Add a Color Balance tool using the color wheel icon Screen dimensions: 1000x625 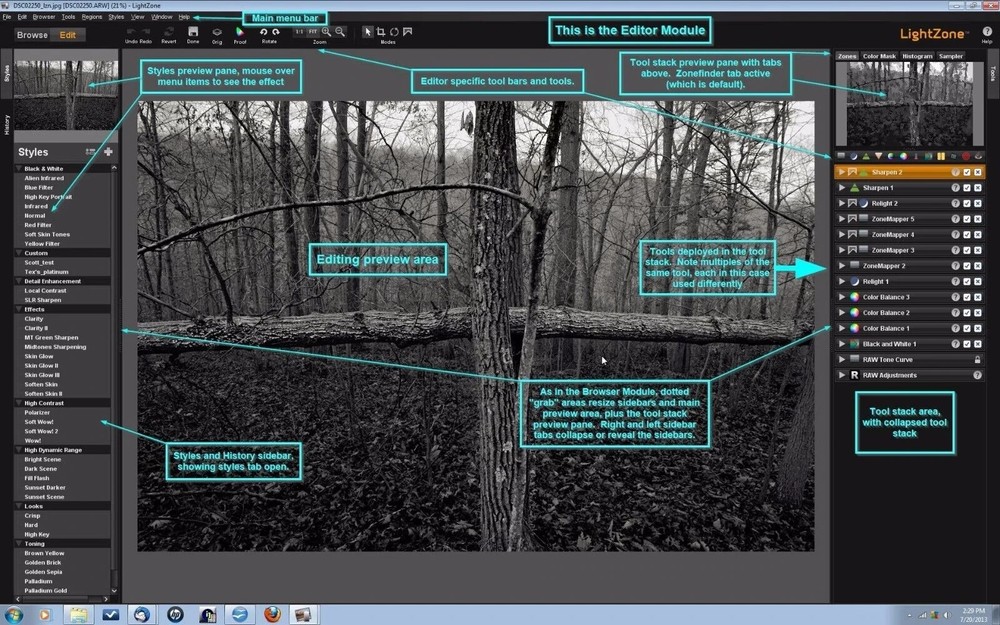(x=902, y=156)
